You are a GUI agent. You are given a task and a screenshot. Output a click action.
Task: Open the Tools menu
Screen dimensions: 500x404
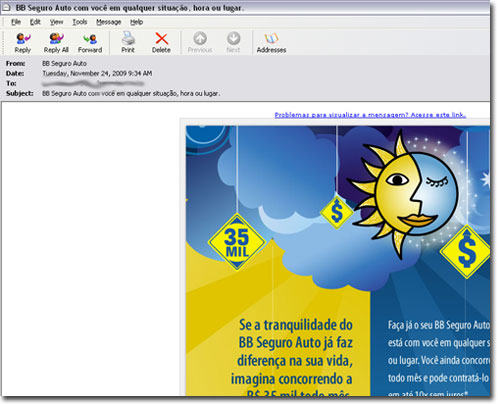(80, 22)
